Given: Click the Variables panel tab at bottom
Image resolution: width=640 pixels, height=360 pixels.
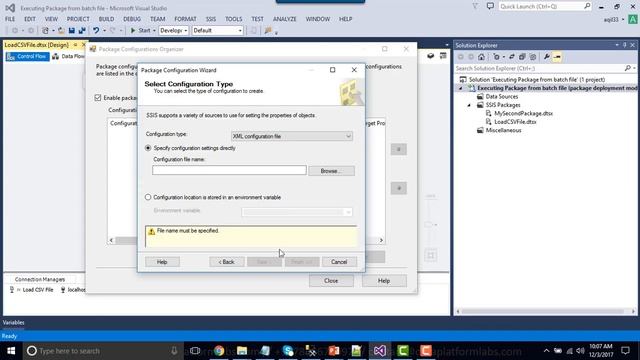Looking at the screenshot, I should tap(13, 322).
